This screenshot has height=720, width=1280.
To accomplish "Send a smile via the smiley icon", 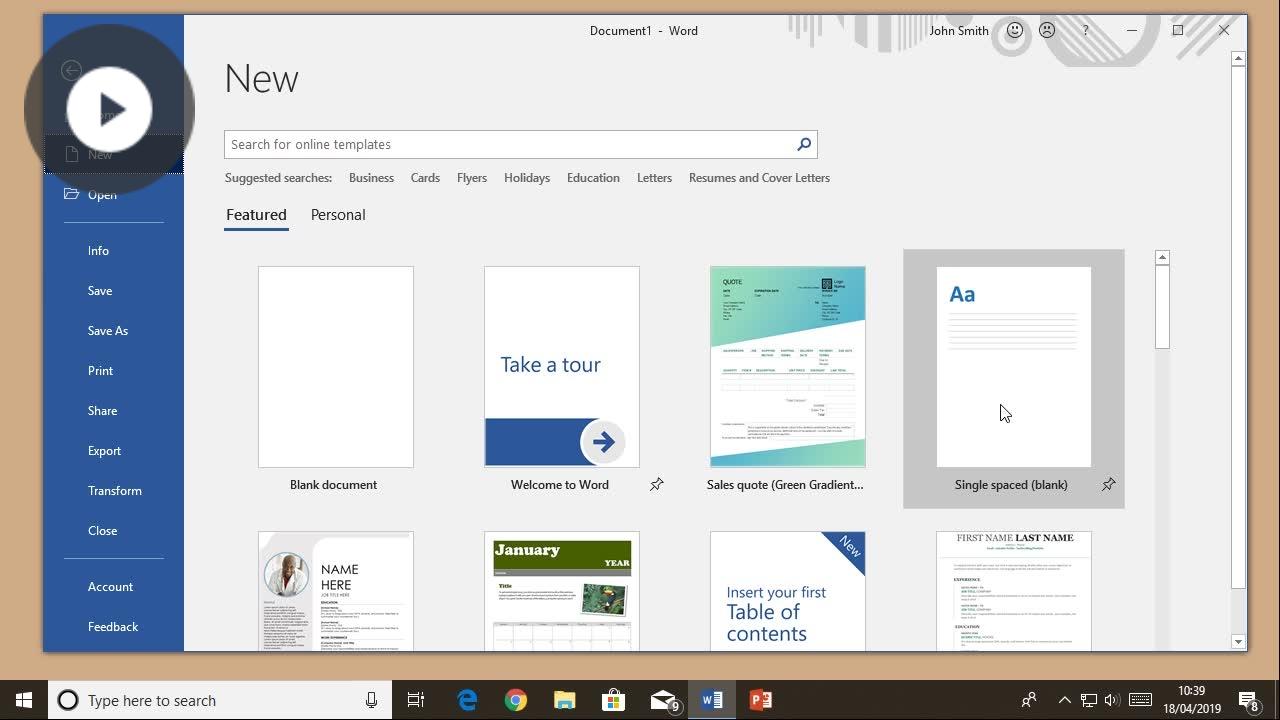I will coord(1014,30).
